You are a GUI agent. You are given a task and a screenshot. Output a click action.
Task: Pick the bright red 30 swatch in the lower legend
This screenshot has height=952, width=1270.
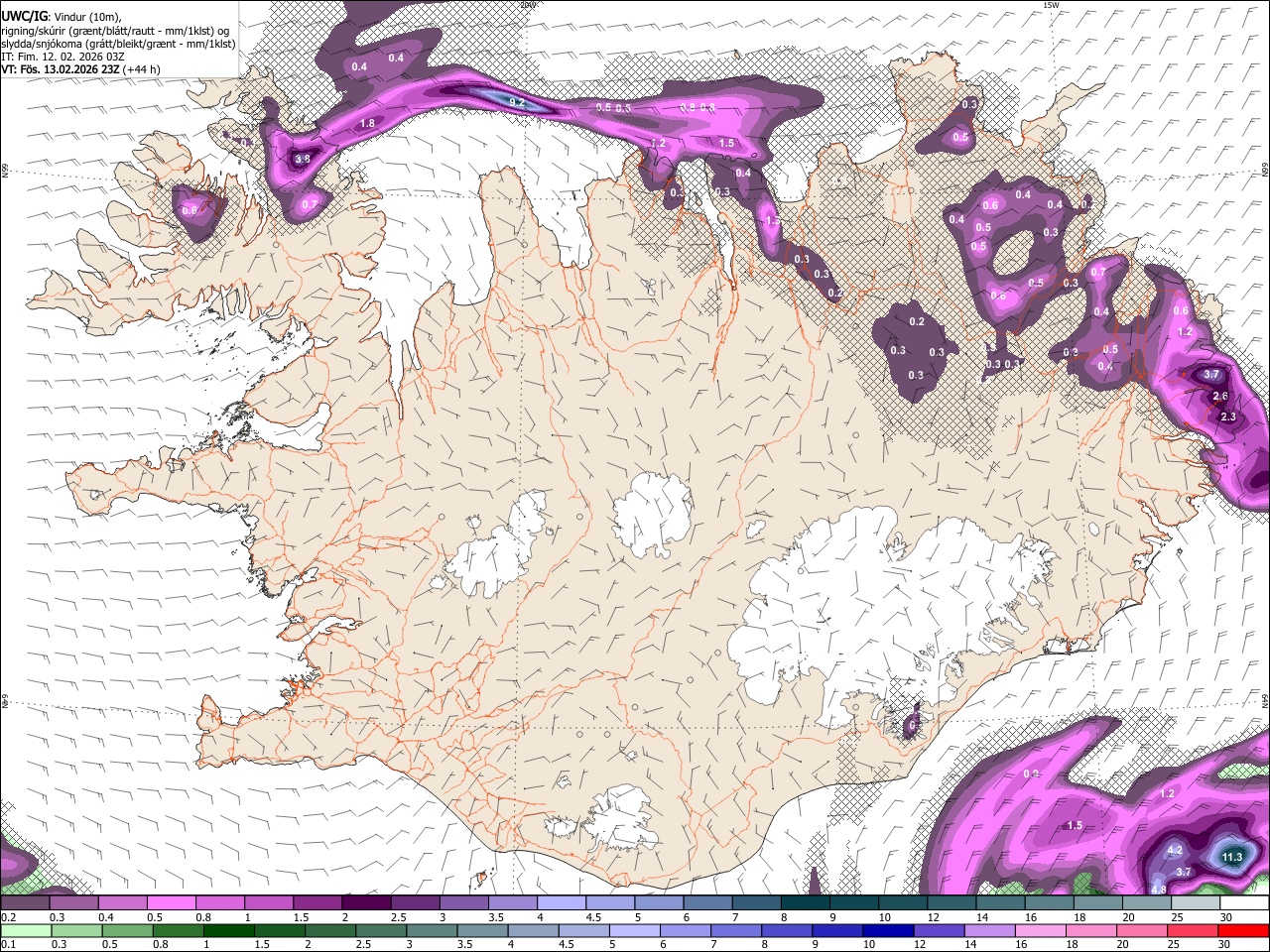point(1243,930)
